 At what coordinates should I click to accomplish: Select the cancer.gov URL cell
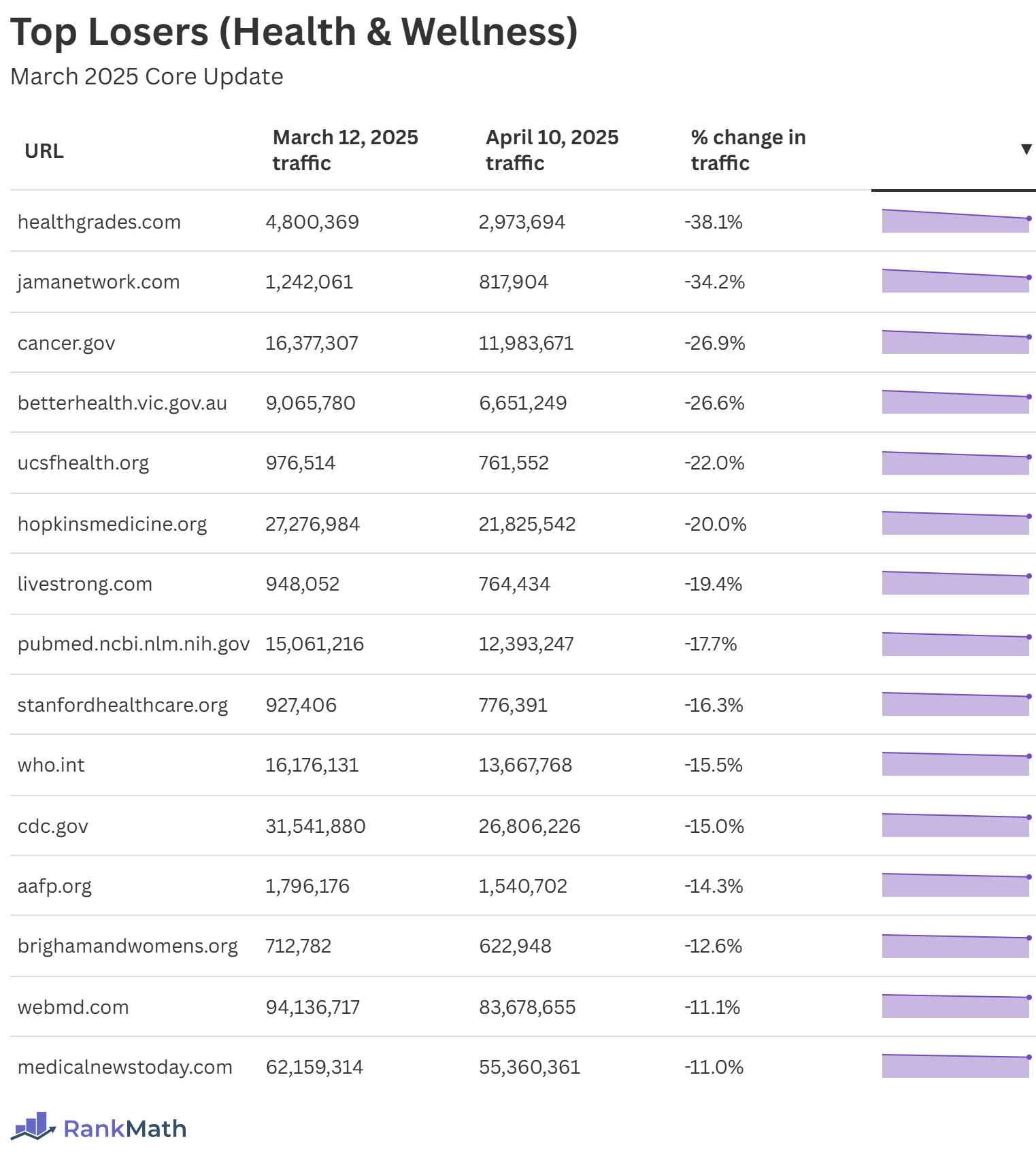(67, 343)
